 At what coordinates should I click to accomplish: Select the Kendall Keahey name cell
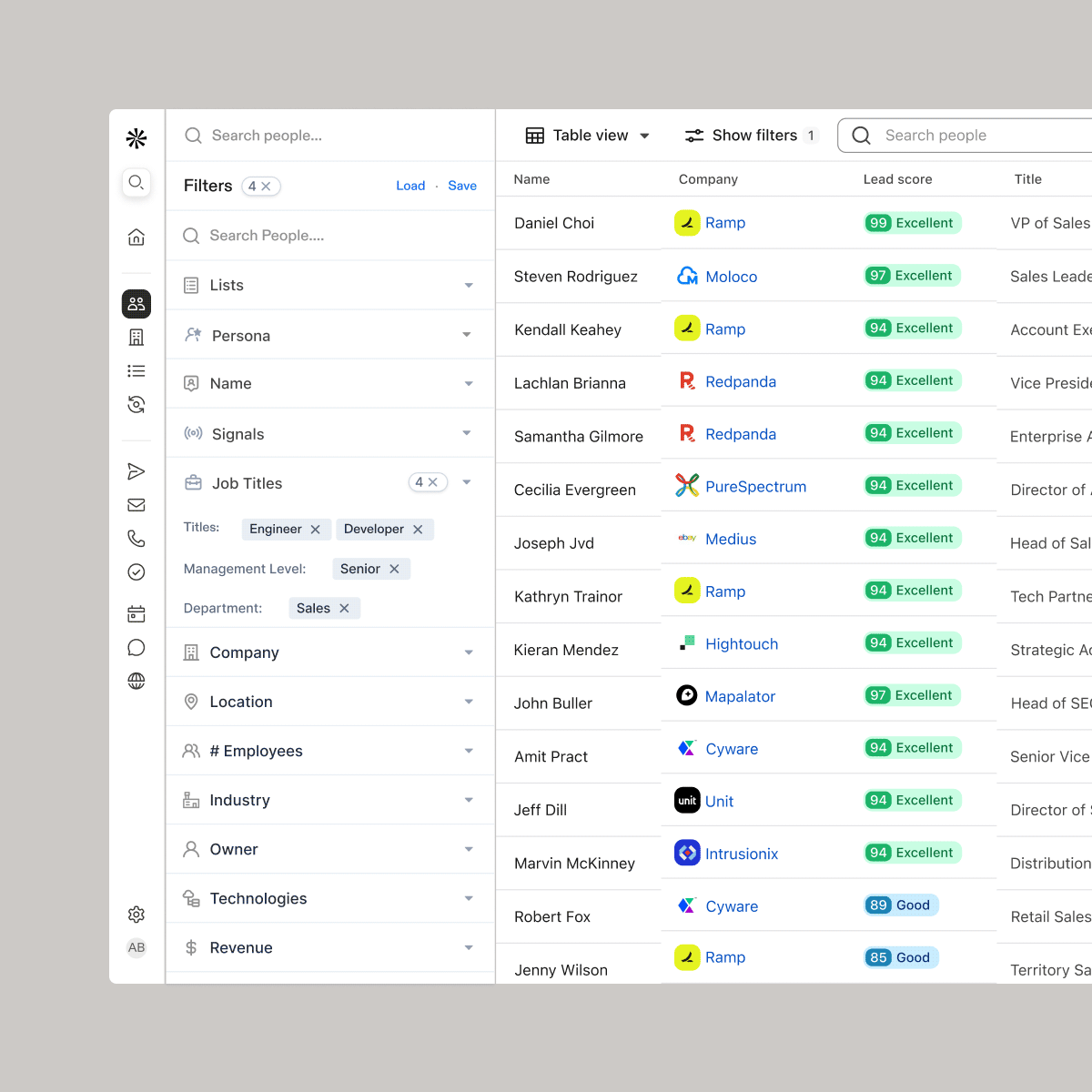pyautogui.click(x=568, y=329)
